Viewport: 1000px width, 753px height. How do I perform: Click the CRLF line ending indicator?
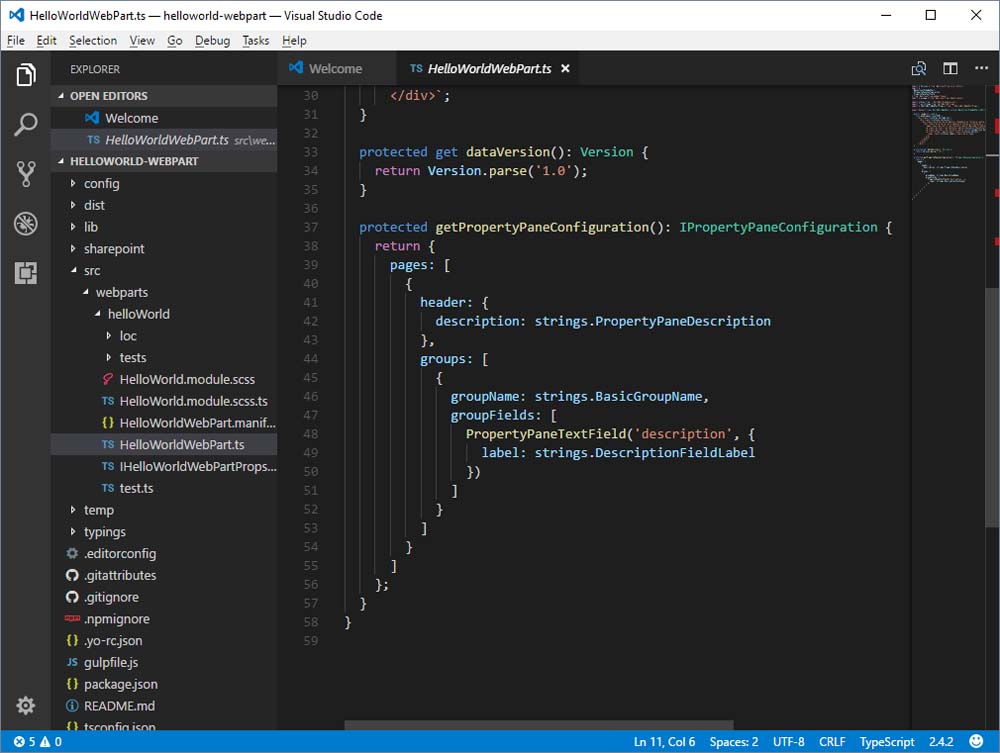[x=832, y=742]
